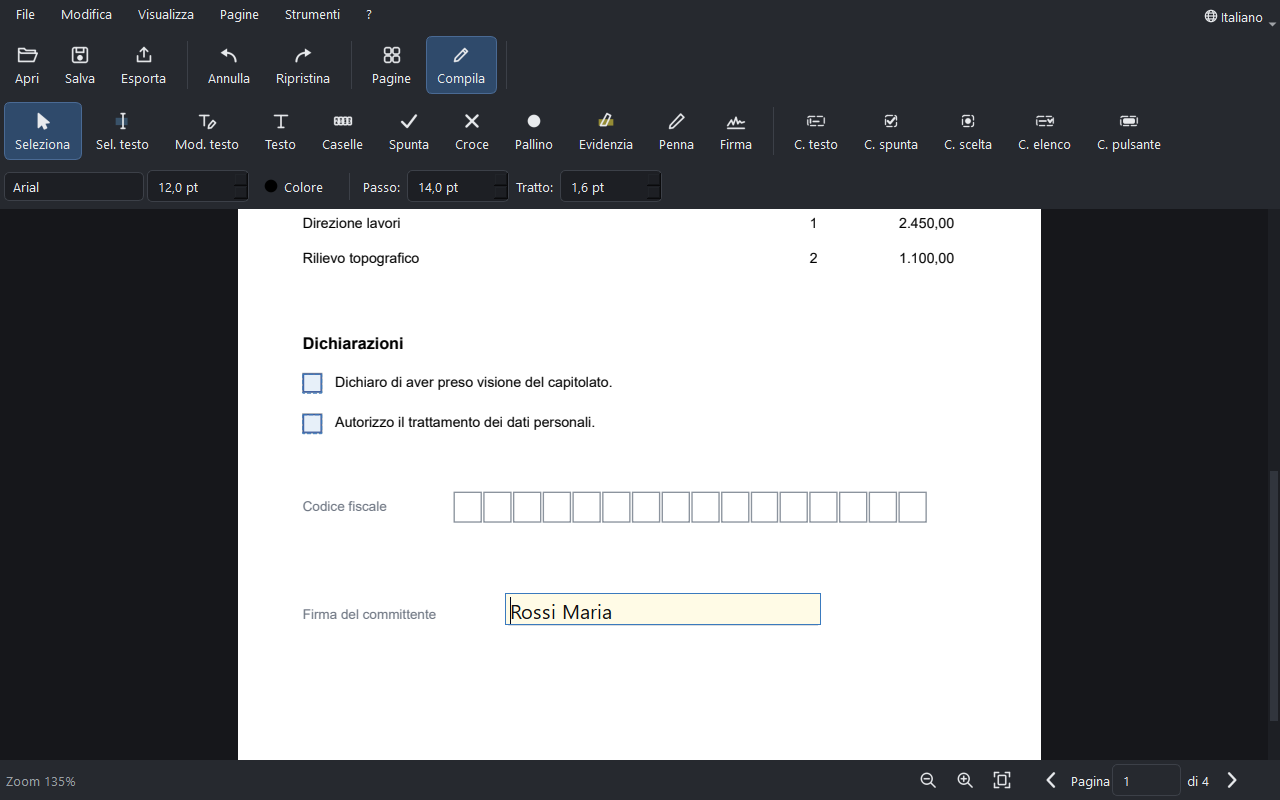
Task: Click the Pagina number field
Action: tap(1146, 781)
